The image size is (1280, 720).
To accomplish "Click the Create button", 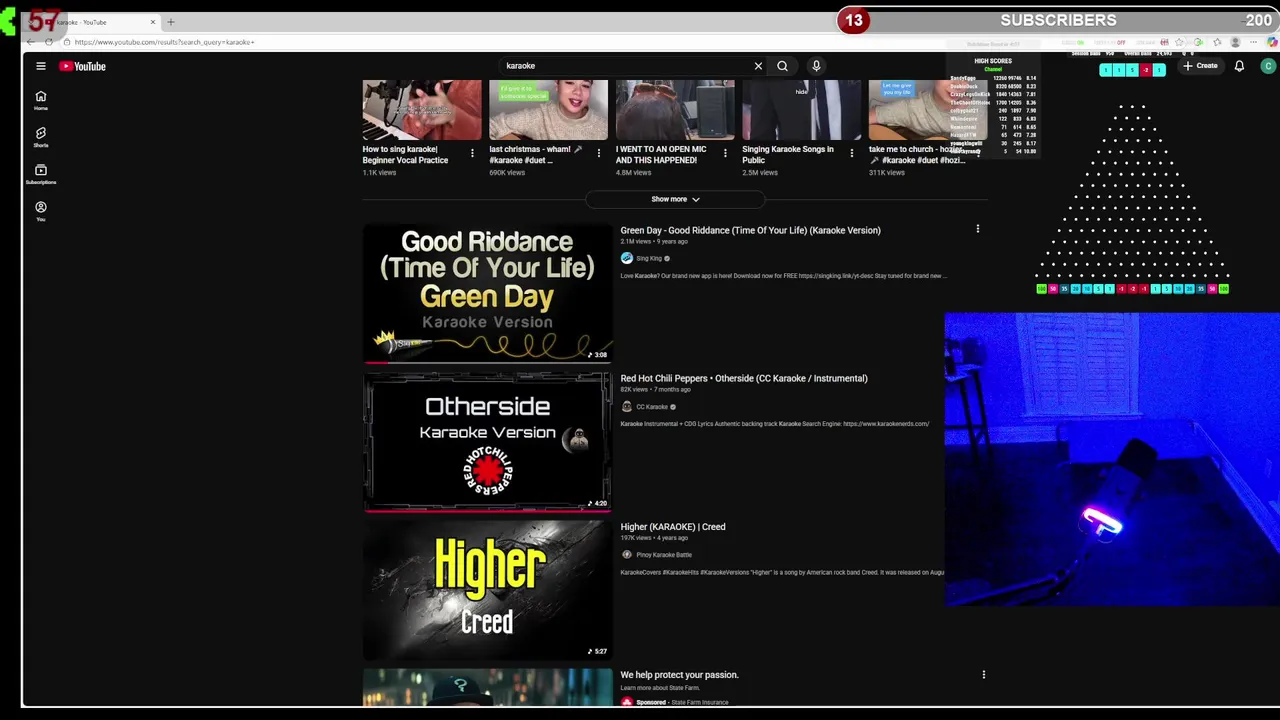I will click(1200, 66).
